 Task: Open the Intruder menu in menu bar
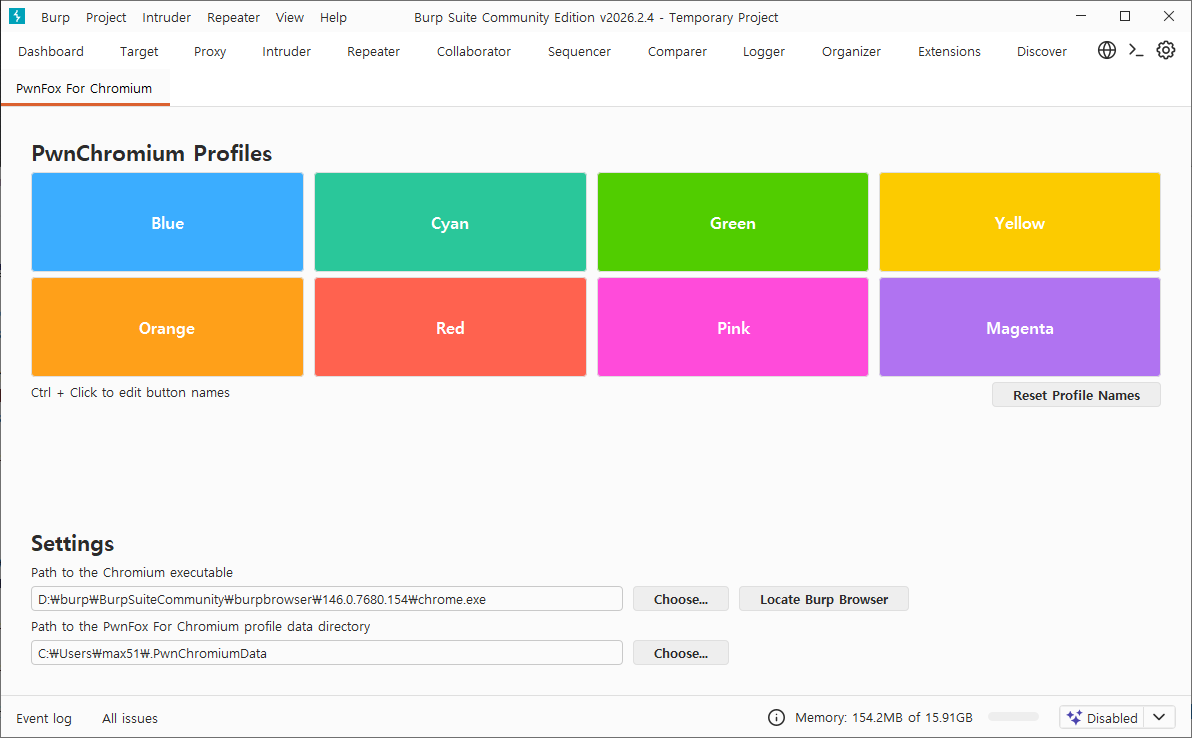tap(166, 17)
